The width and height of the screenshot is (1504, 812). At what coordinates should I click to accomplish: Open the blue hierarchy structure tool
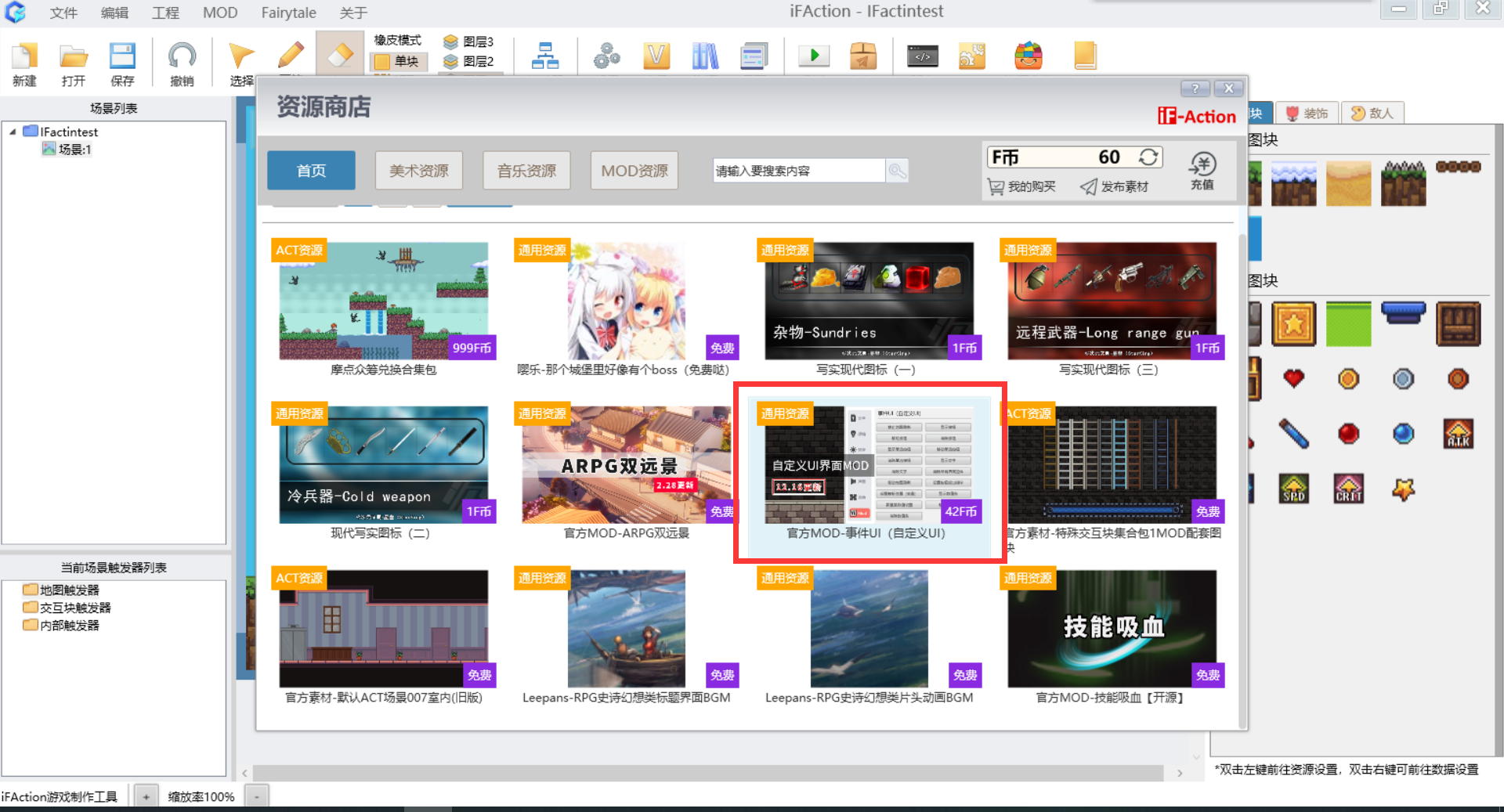click(x=545, y=56)
